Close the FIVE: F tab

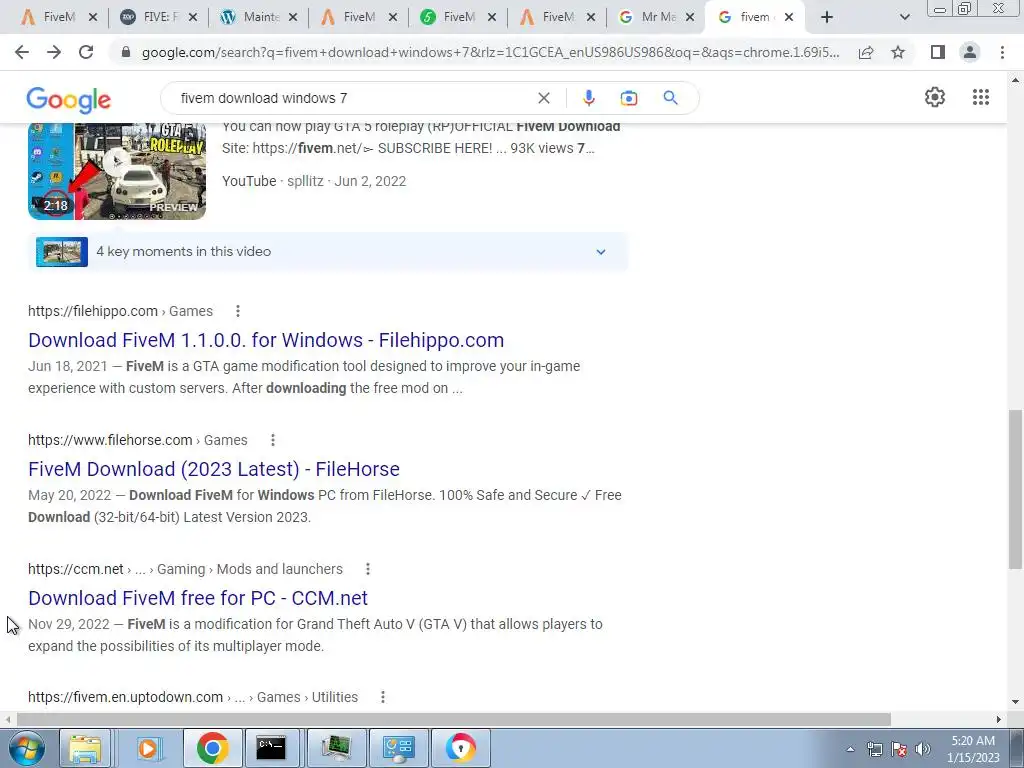point(193,17)
